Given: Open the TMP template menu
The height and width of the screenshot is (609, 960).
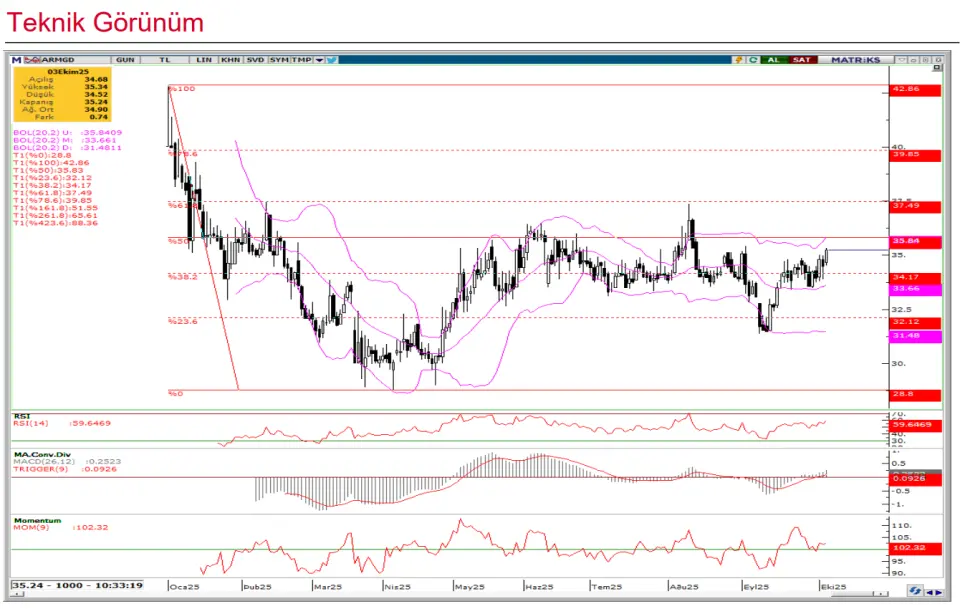Looking at the screenshot, I should [301, 60].
